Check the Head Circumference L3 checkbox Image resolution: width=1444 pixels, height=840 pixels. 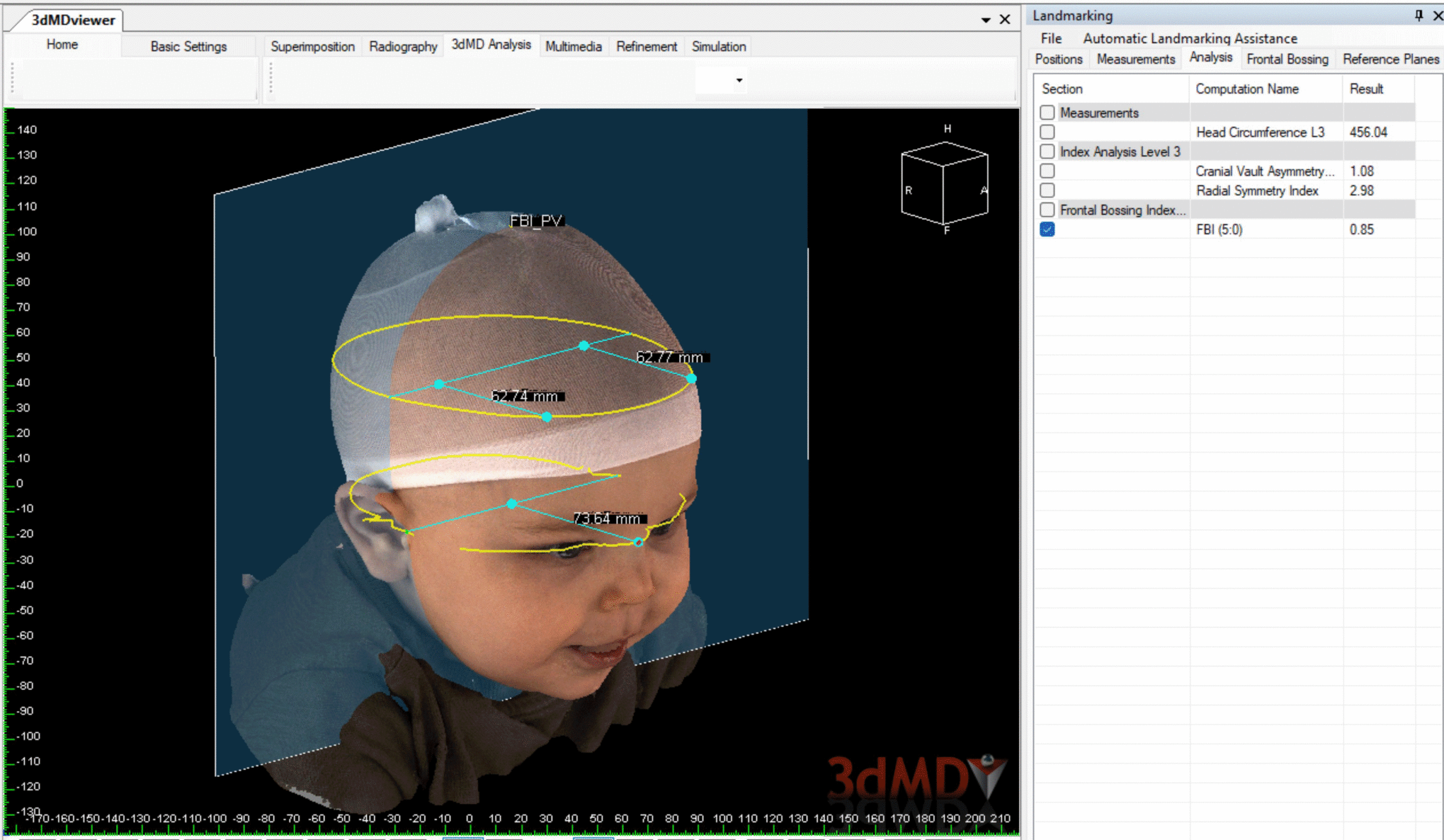coord(1047,132)
